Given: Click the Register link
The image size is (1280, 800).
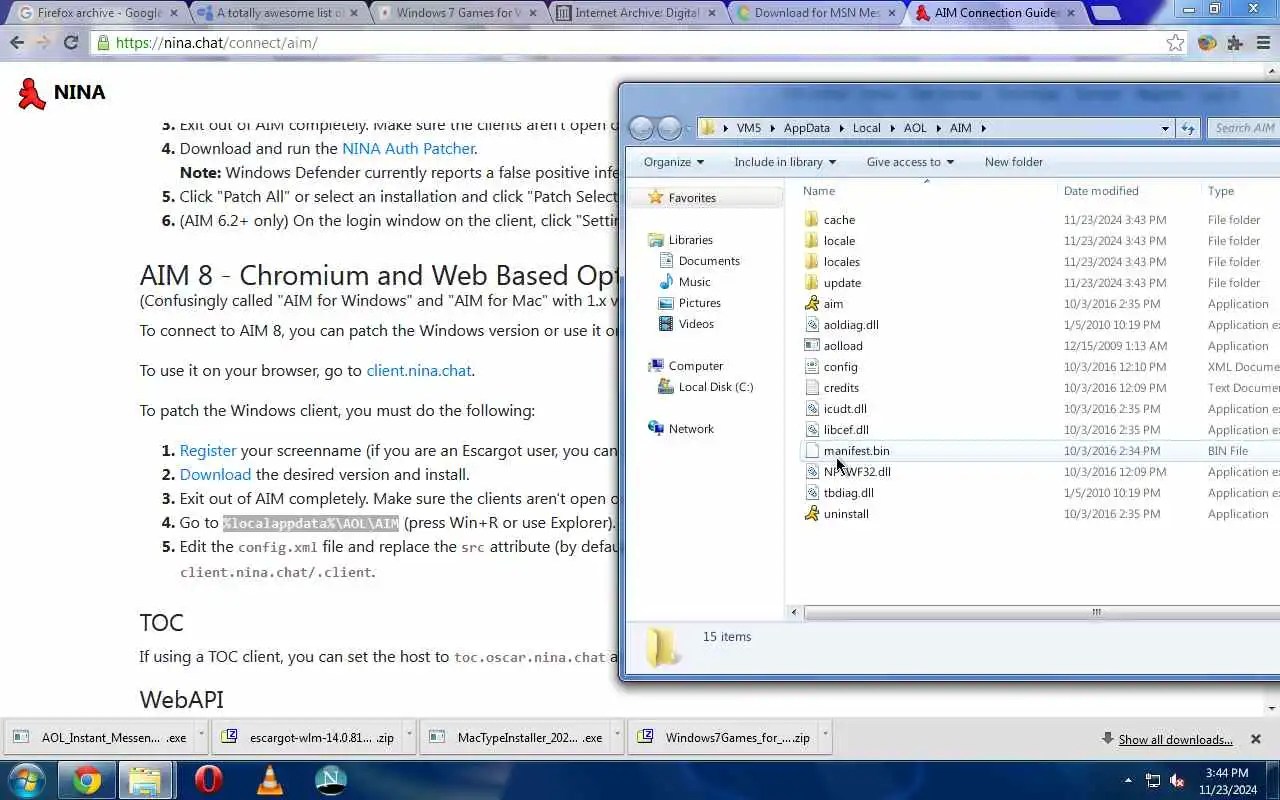Looking at the screenshot, I should [208, 450].
